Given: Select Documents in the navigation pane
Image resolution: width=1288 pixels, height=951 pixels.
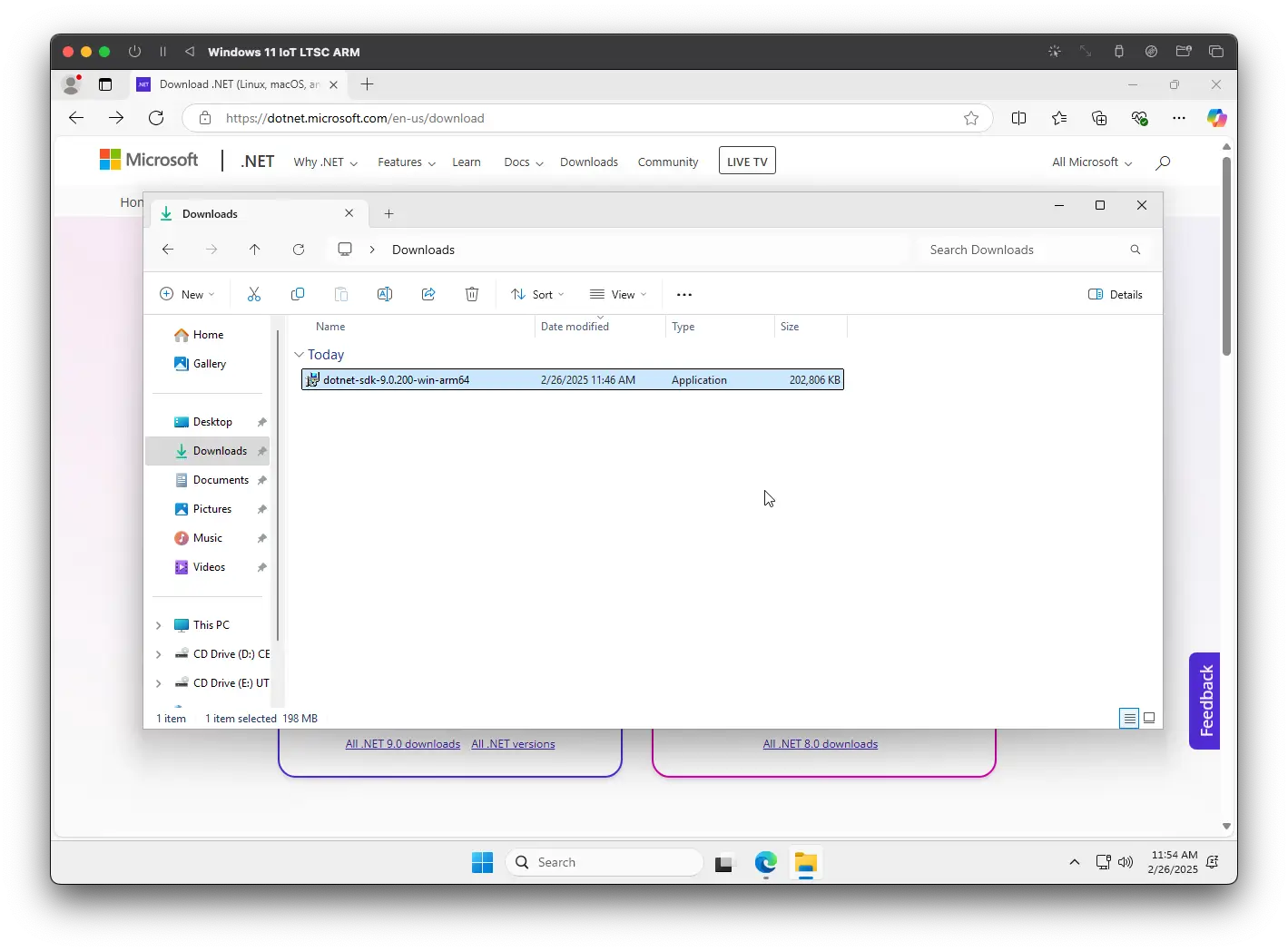Looking at the screenshot, I should coord(221,480).
